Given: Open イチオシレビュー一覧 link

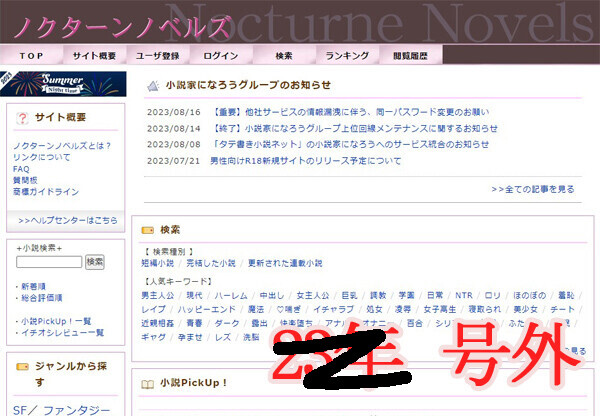Looking at the screenshot, I should coord(62,333).
